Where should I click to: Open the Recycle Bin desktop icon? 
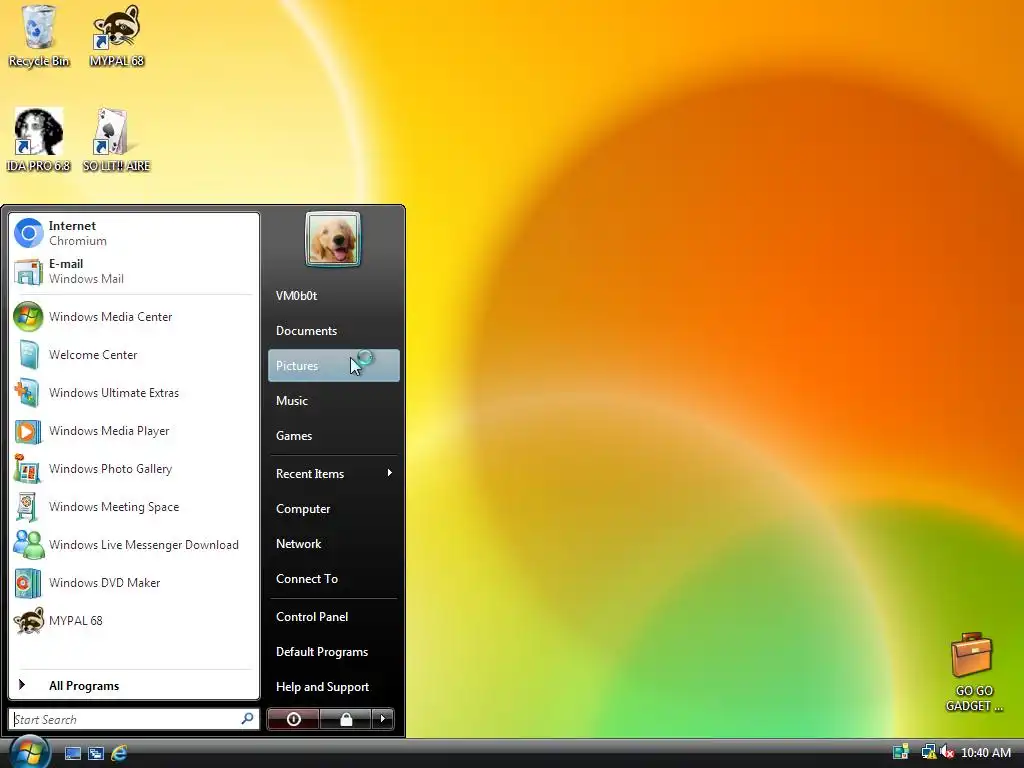pyautogui.click(x=39, y=36)
